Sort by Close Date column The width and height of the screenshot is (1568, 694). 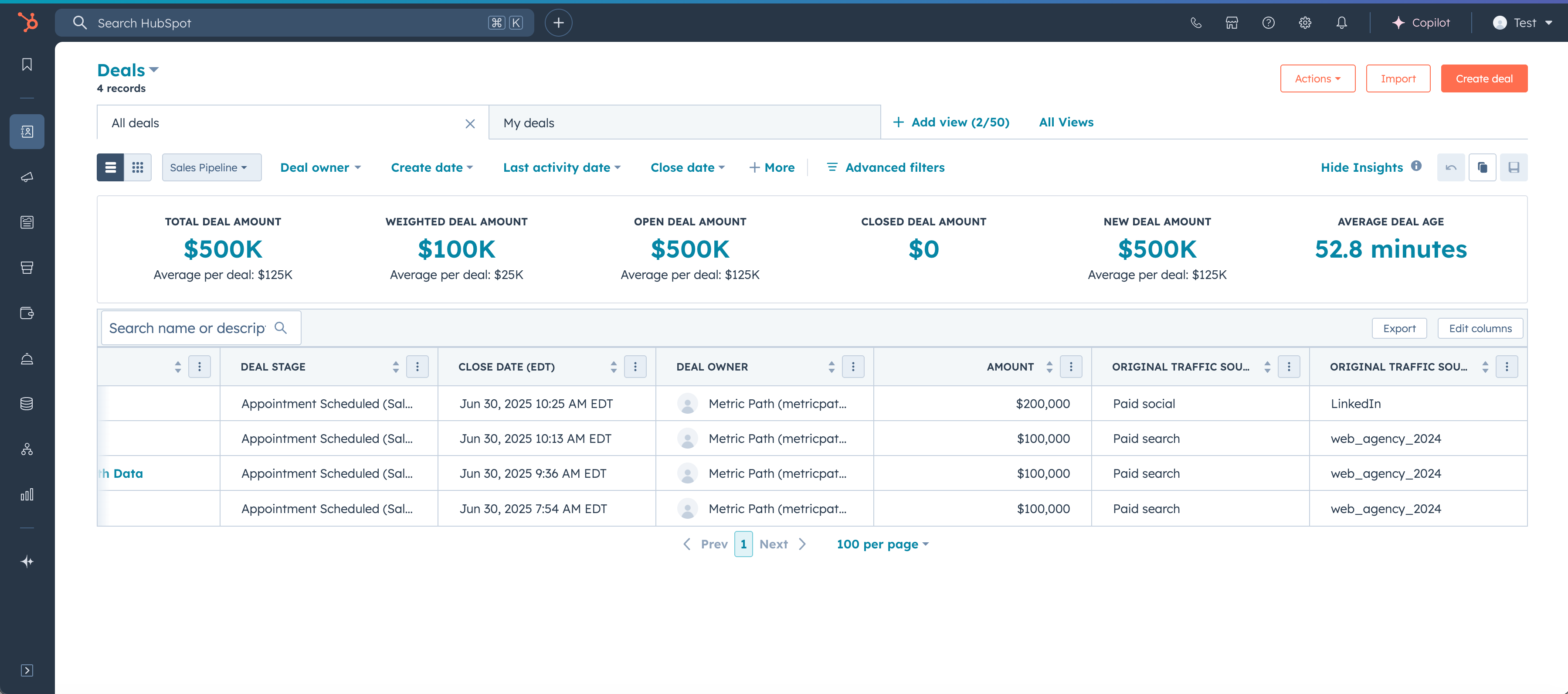614,367
